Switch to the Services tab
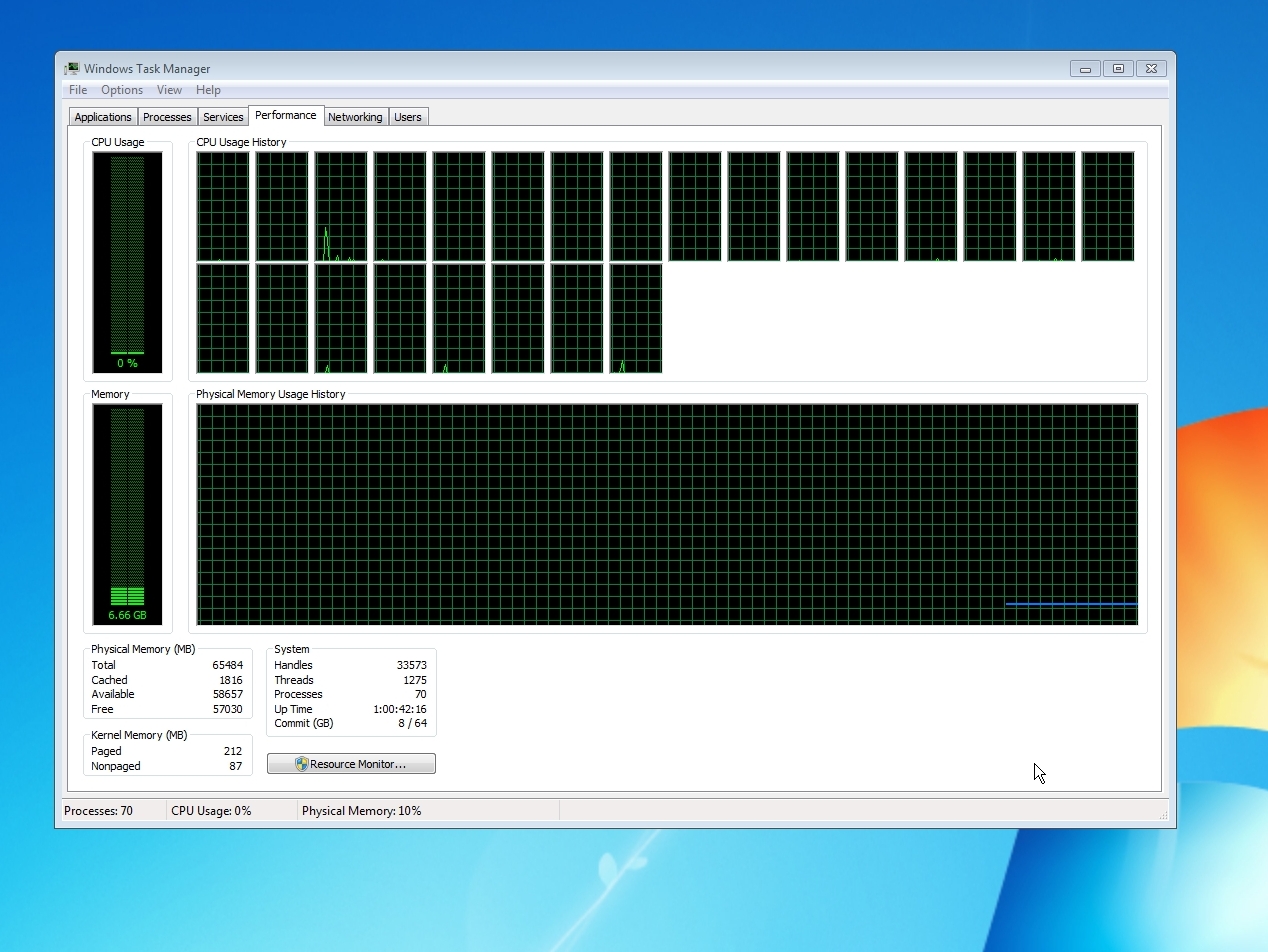 pos(223,117)
